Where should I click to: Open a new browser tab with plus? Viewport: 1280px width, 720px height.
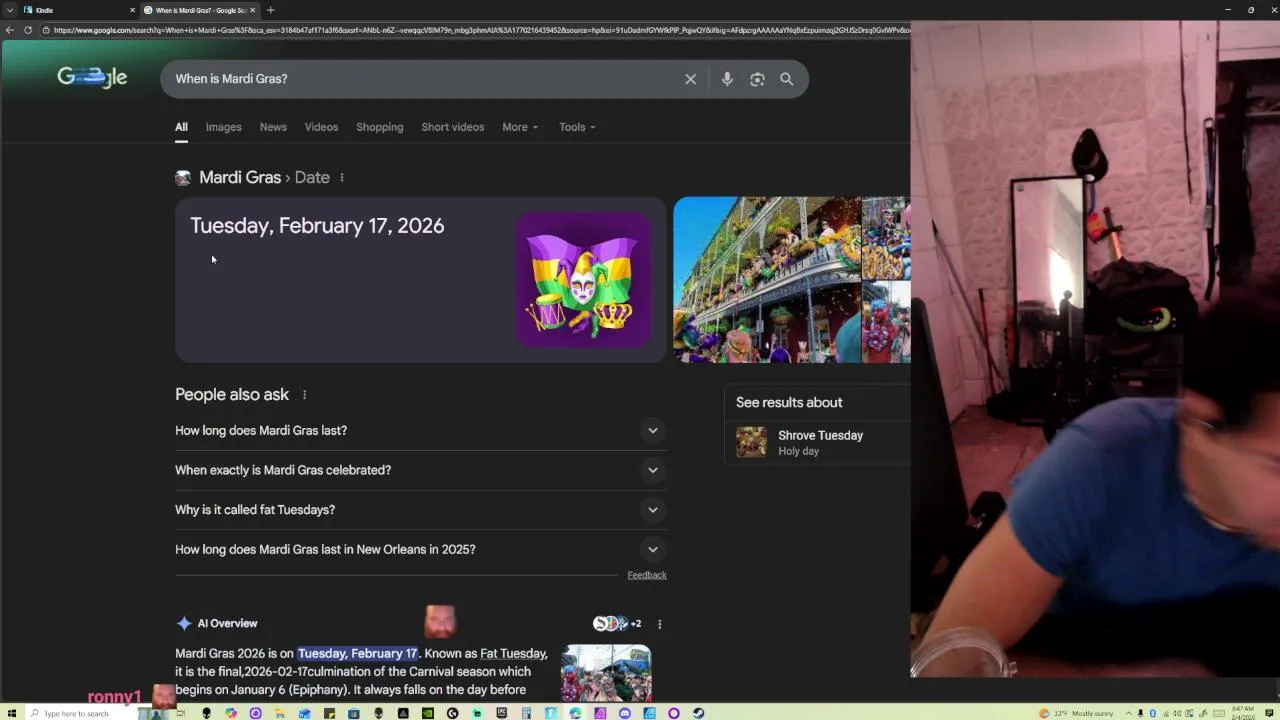coord(270,10)
